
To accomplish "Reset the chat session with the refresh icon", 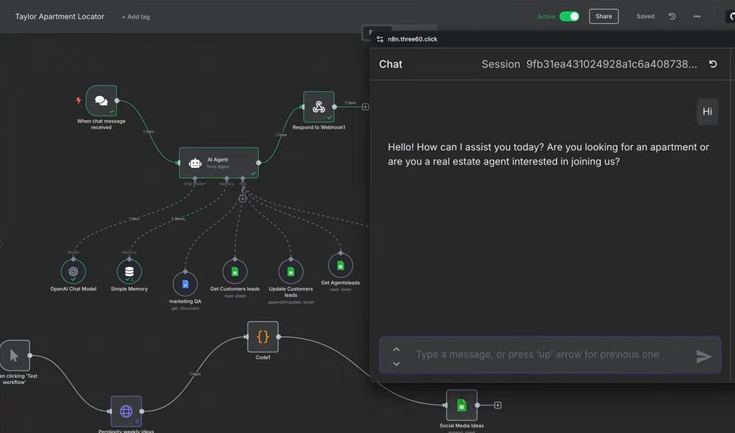I will (713, 64).
